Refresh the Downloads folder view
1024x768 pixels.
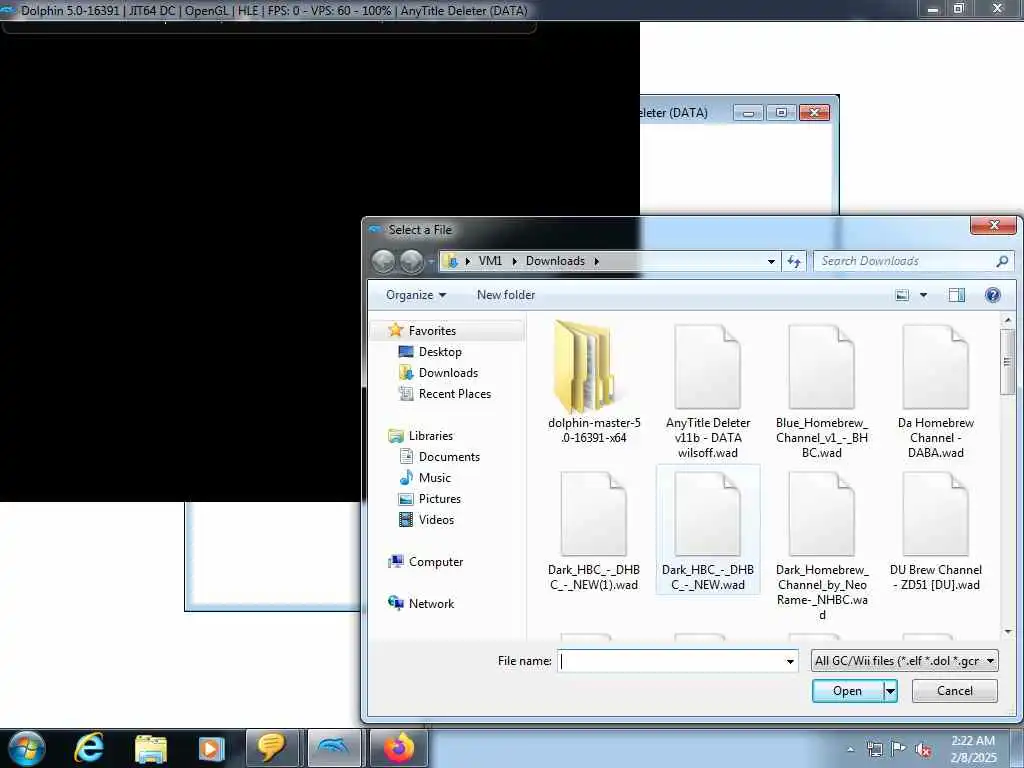click(x=794, y=261)
